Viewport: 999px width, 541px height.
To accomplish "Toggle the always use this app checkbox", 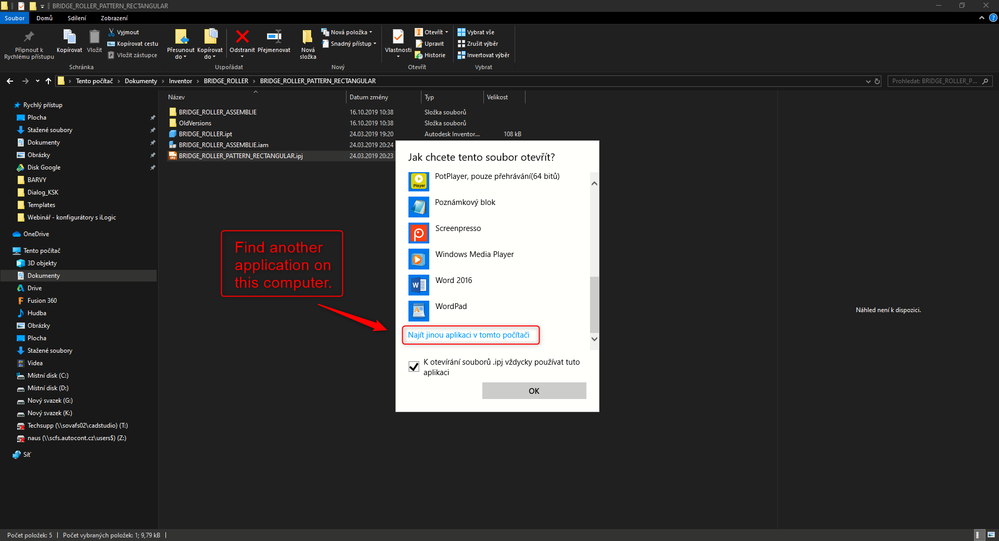I will [413, 367].
